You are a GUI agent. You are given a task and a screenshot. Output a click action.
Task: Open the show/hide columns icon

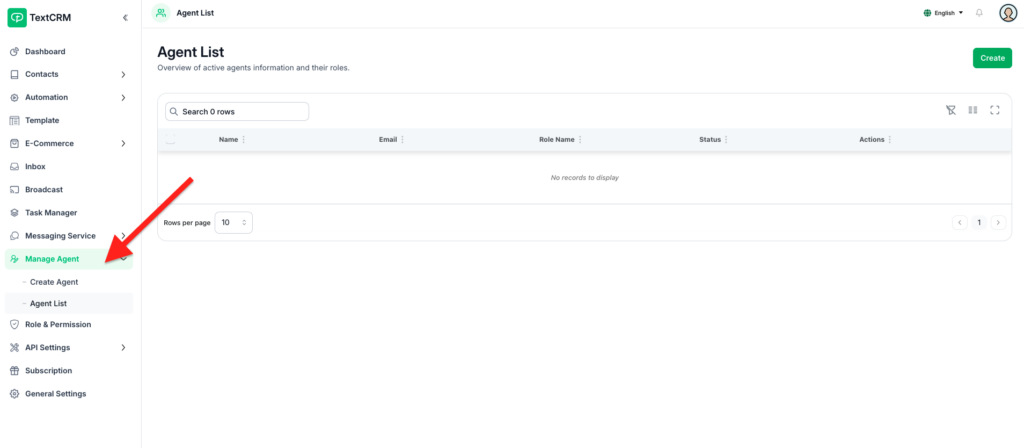pyautogui.click(x=973, y=110)
